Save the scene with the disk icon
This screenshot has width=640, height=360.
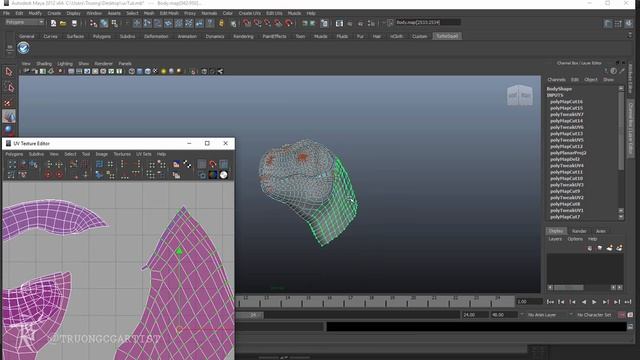tap(74, 24)
